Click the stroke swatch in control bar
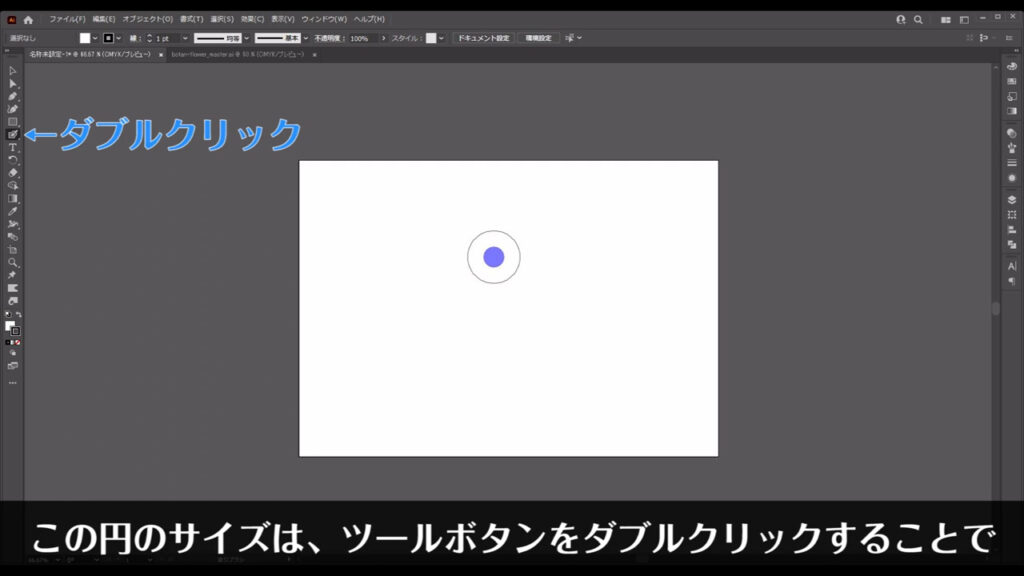Image resolution: width=1024 pixels, height=576 pixels. pos(108,39)
